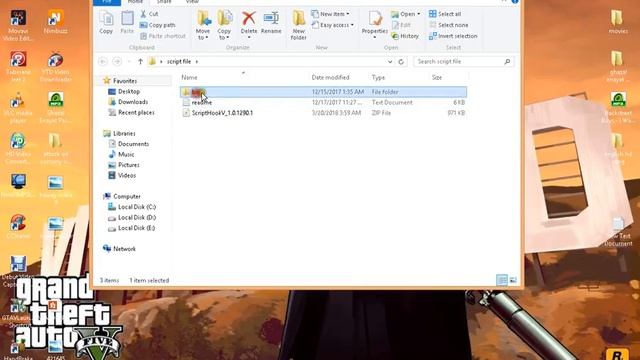Select Libraries in navigation pane
This screenshot has width=640, height=360.
tap(124, 133)
